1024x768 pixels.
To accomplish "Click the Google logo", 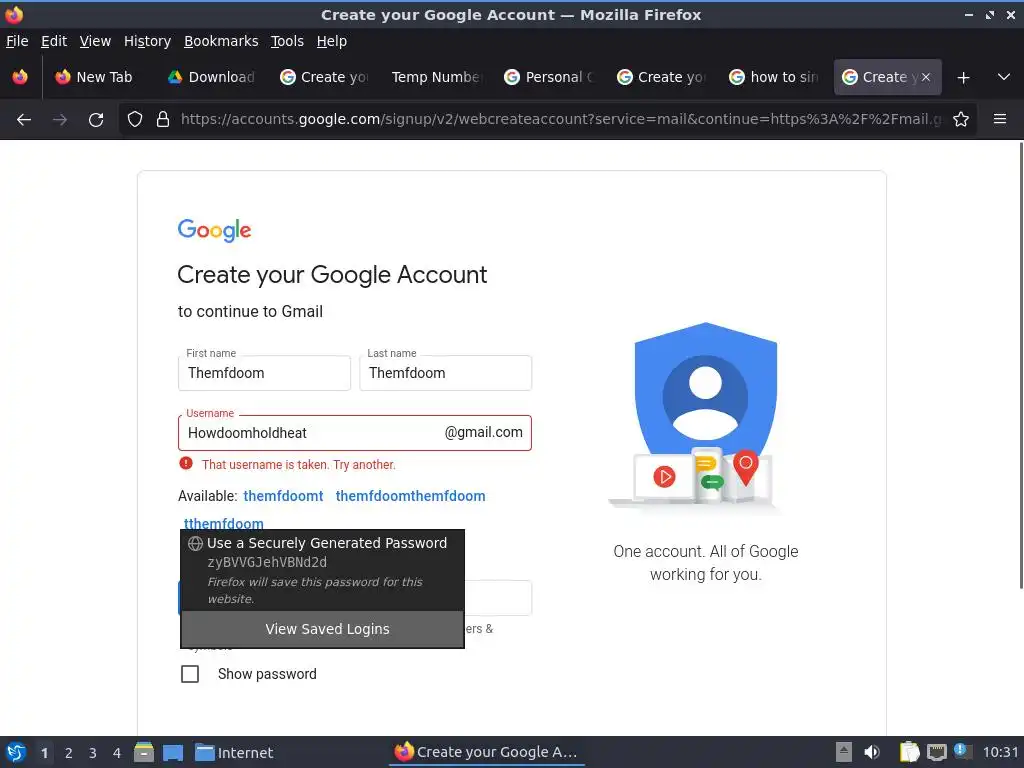I will click(214, 231).
